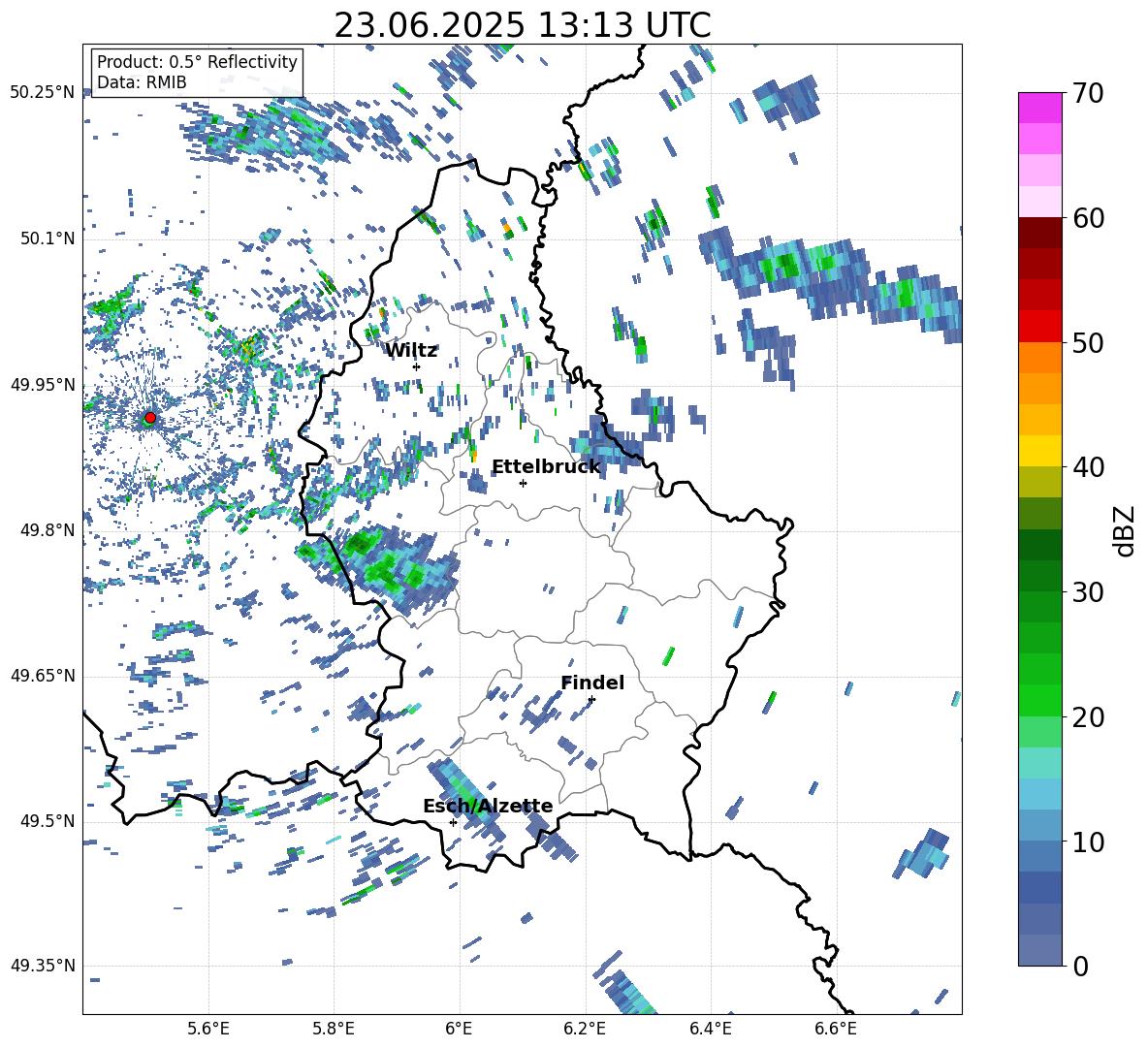This screenshot has width=1148, height=1048.
Task: Click the Wiltz city label
Action: point(411,351)
